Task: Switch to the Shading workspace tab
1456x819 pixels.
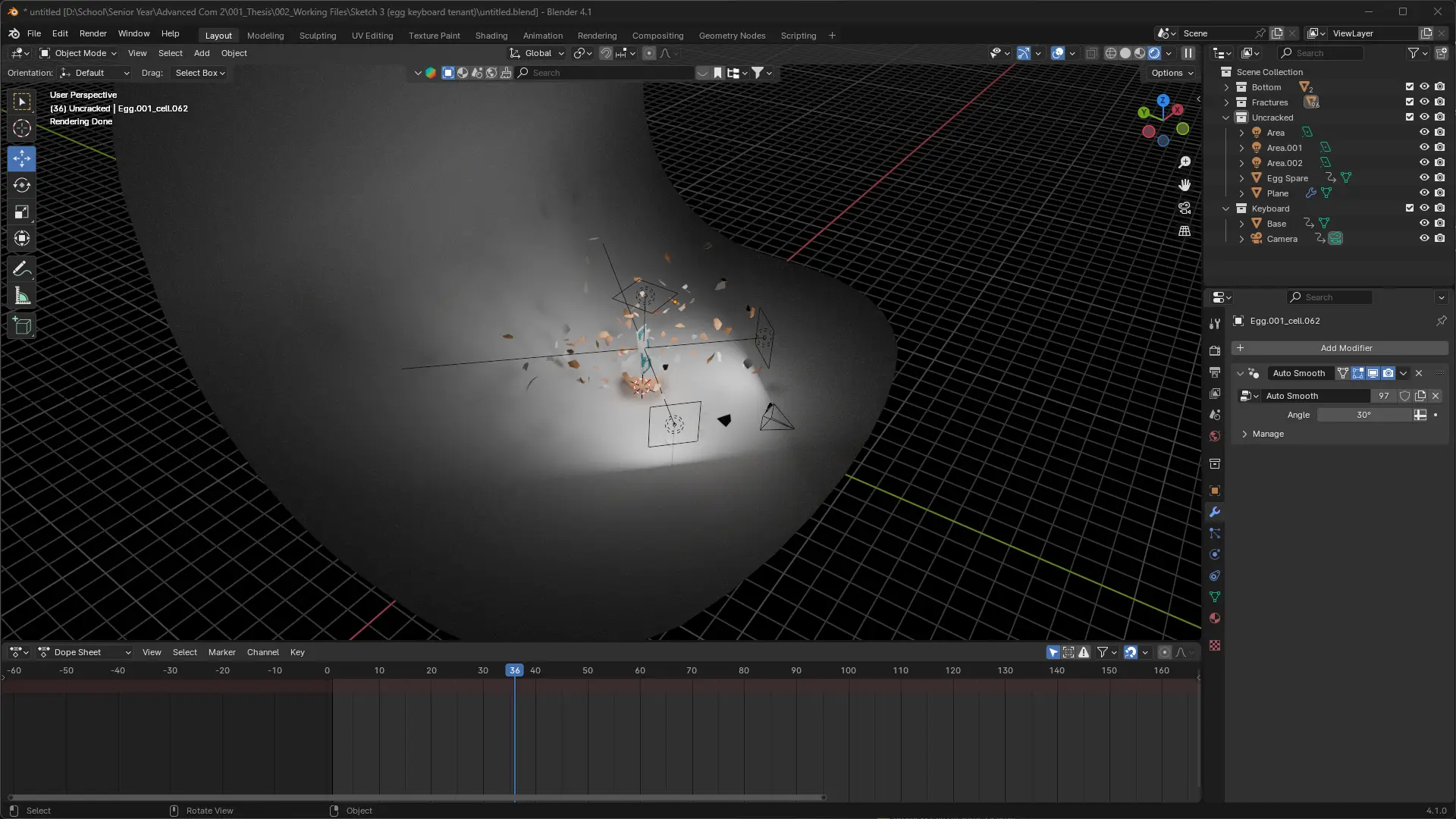Action: [x=491, y=36]
